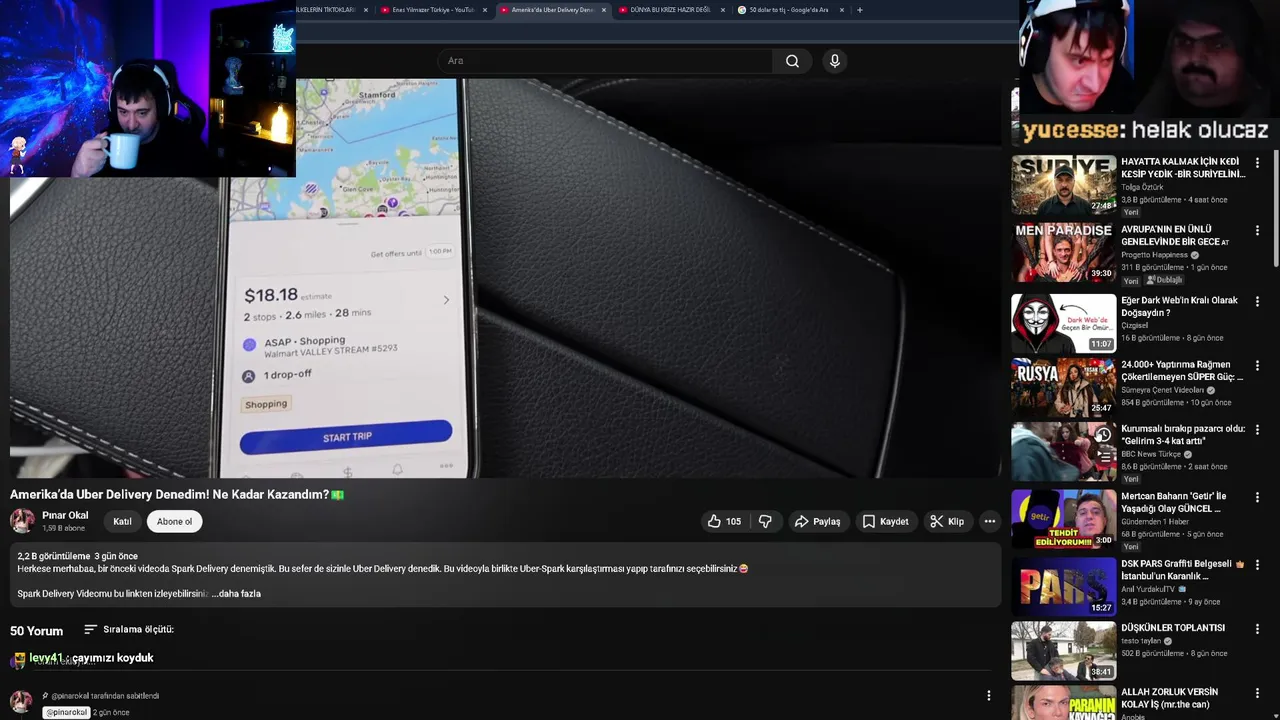Open Pınar Okal channel avatar

tap(22, 521)
